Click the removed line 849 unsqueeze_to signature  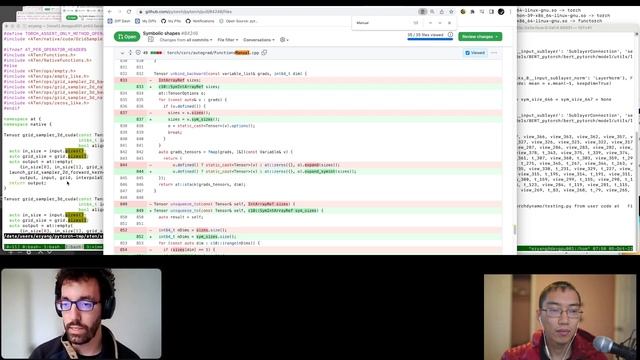pyautogui.click(x=308, y=204)
